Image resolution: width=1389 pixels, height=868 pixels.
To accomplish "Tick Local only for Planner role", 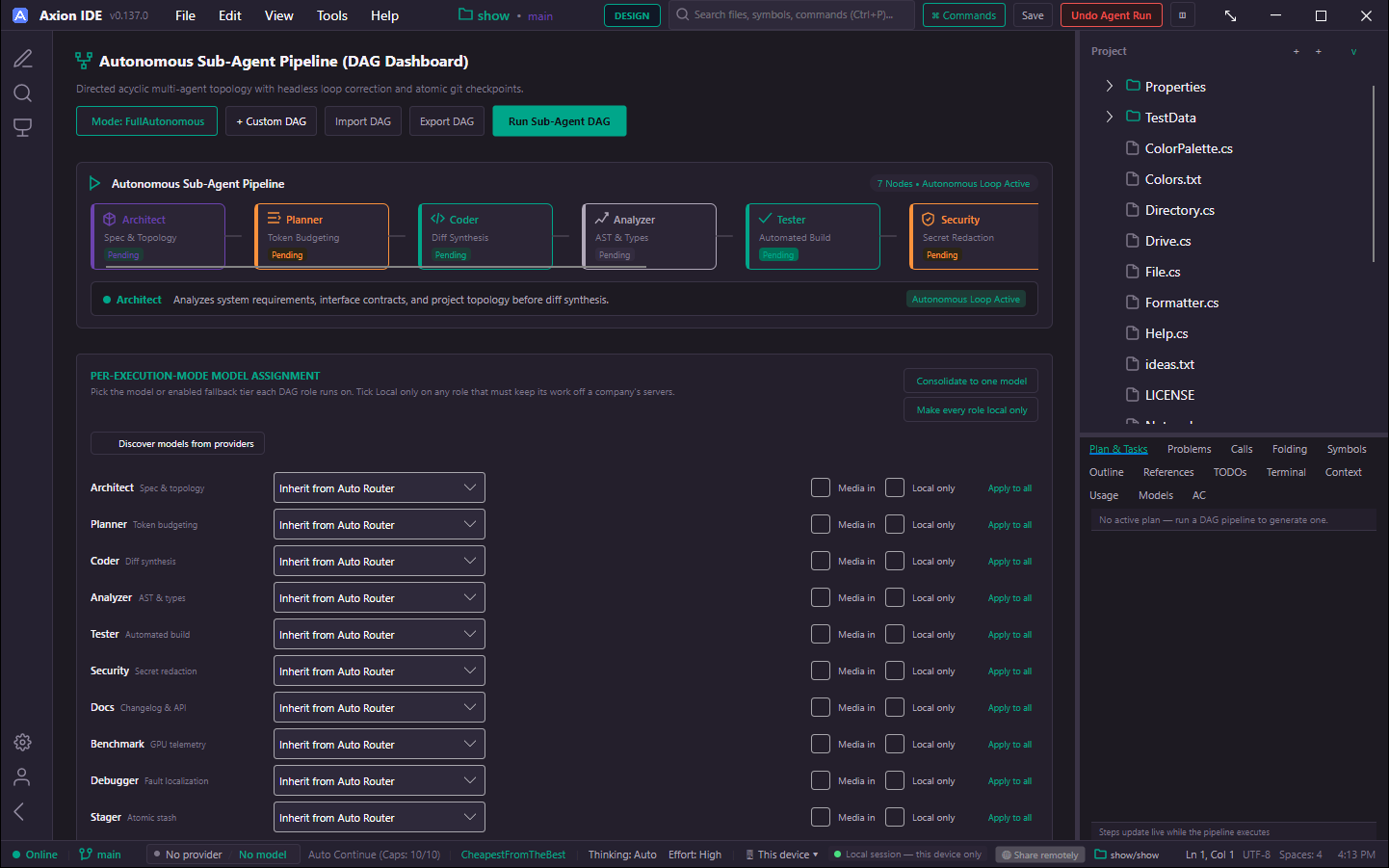I will (895, 524).
